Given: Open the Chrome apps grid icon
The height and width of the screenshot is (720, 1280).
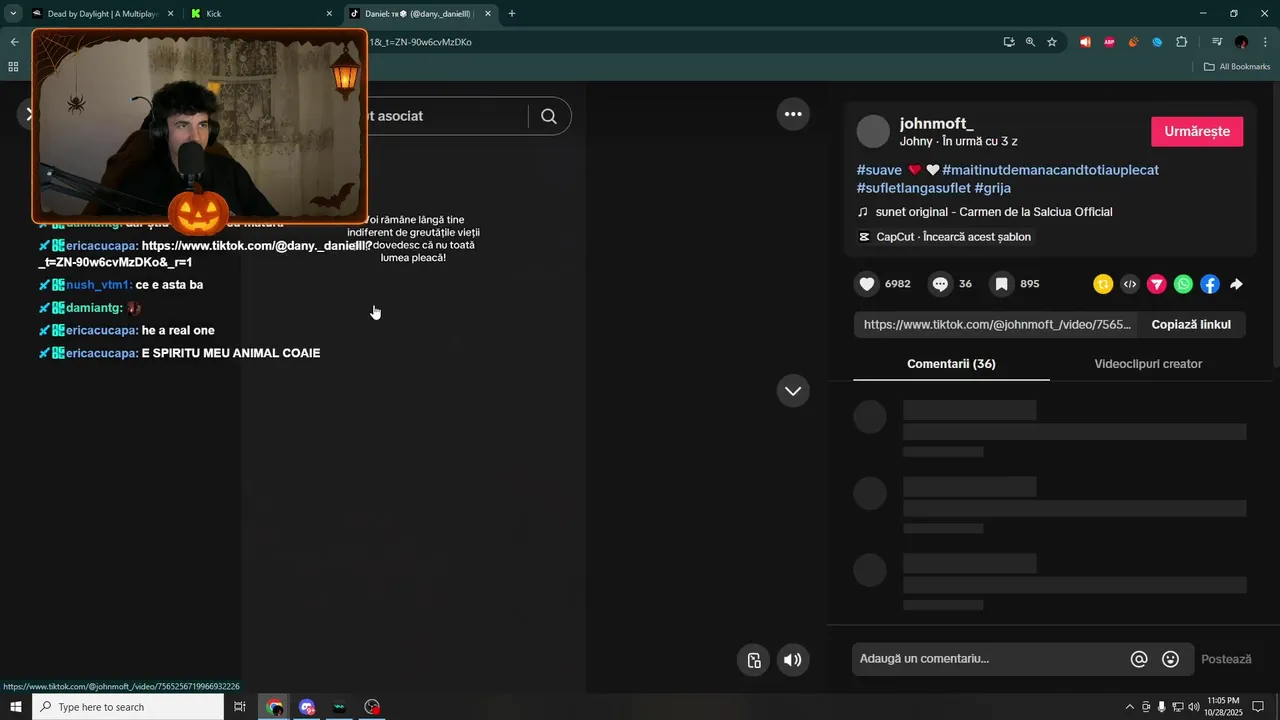Looking at the screenshot, I should coord(13,67).
